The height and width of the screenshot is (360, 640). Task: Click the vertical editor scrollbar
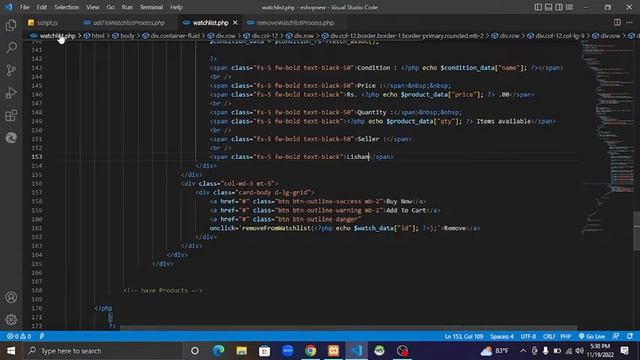pos(636,230)
